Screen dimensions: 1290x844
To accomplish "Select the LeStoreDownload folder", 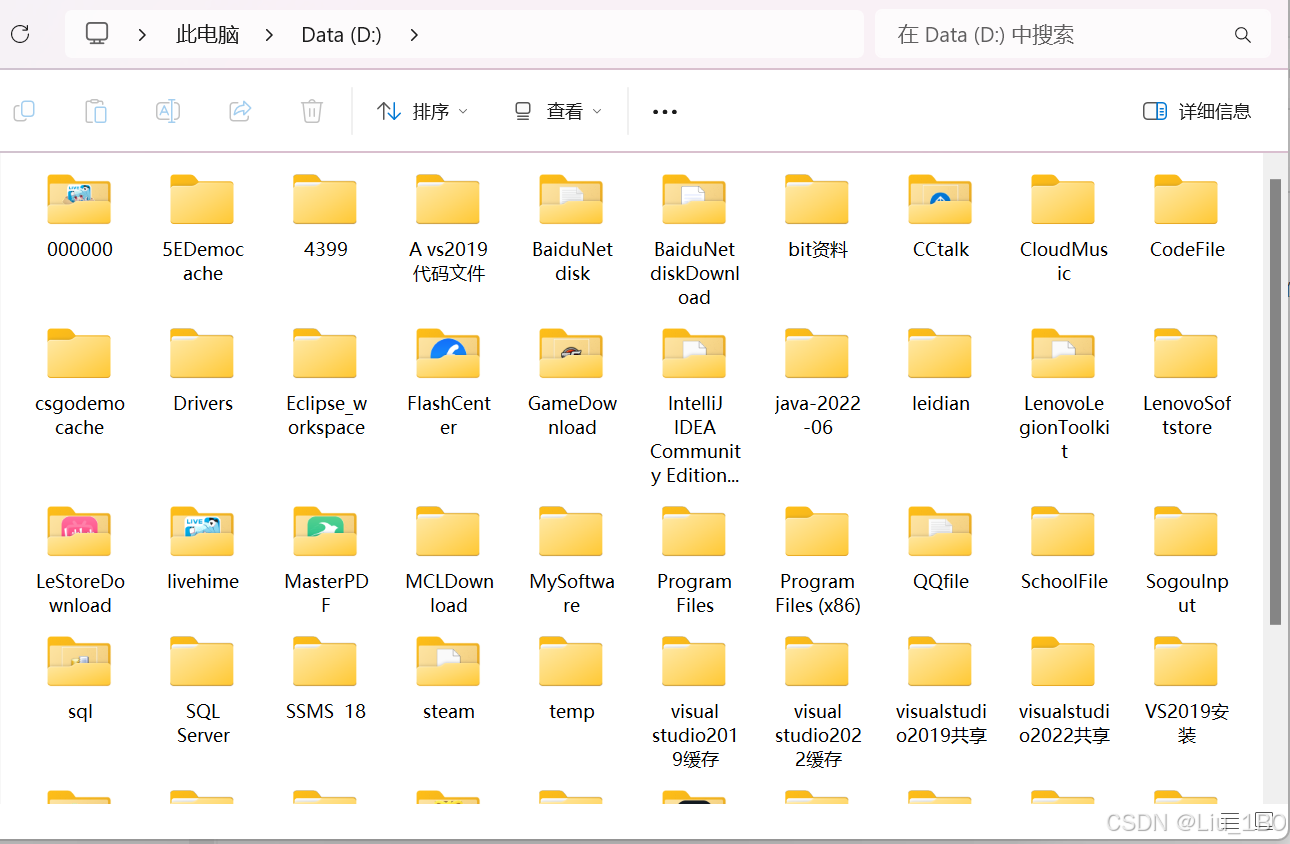I will (x=80, y=560).
